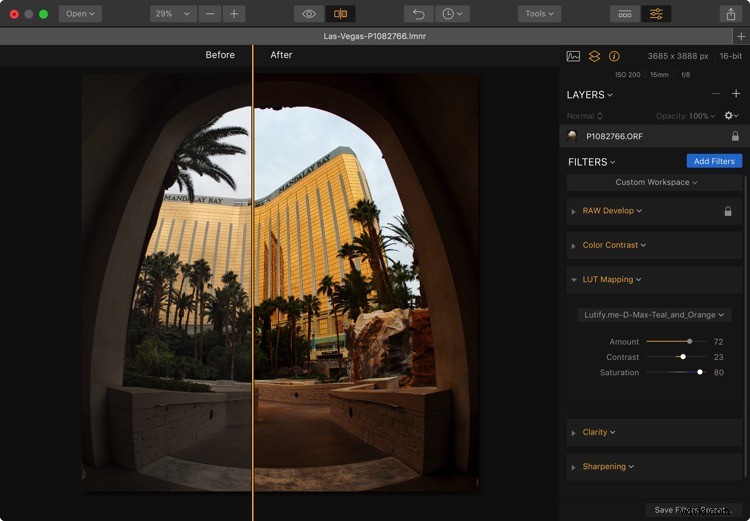The height and width of the screenshot is (521, 750).
Task: Select the P1082766.ORF layer thumbnail
Action: [572, 136]
